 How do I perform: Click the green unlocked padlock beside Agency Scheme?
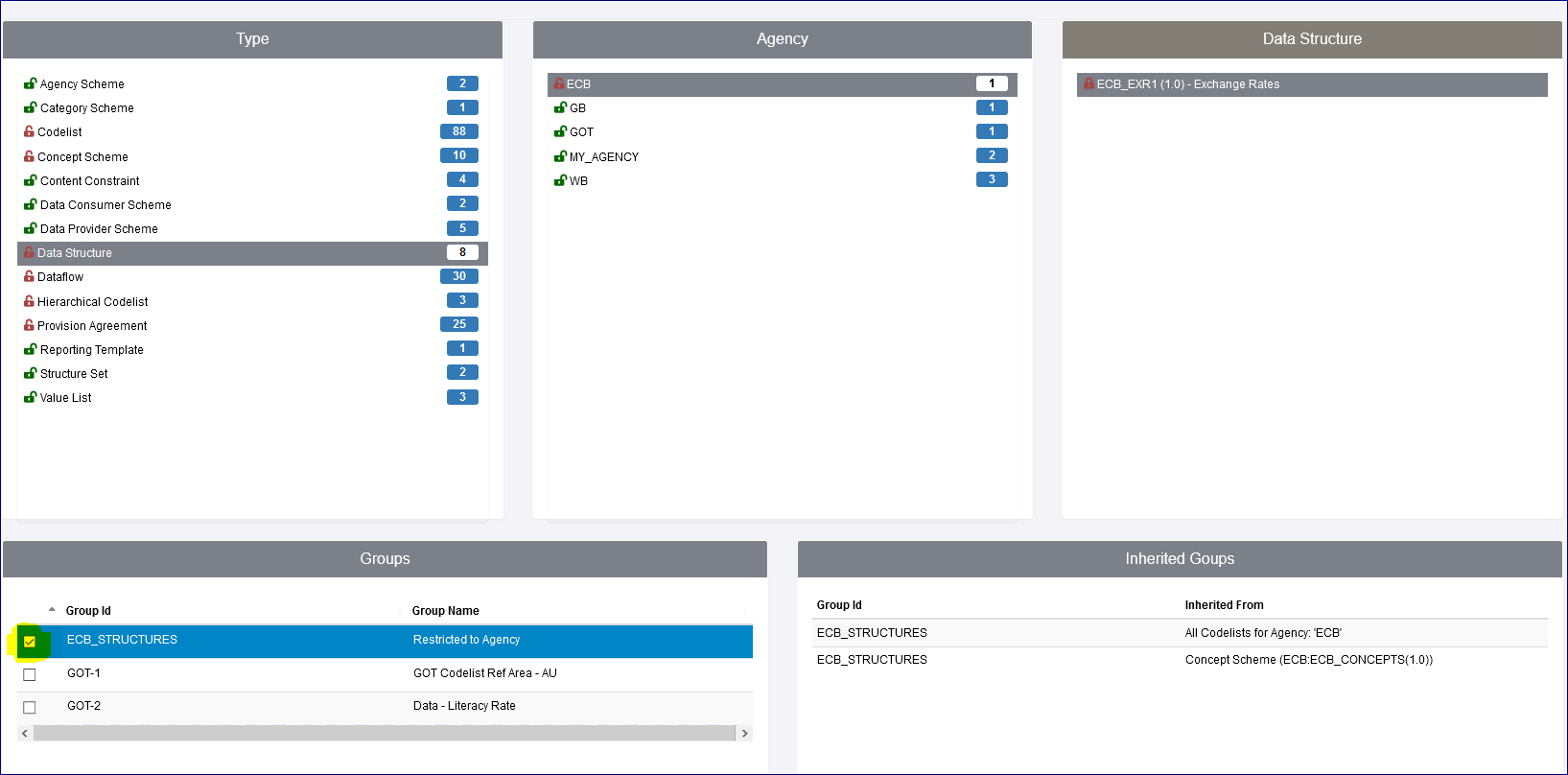(x=31, y=83)
